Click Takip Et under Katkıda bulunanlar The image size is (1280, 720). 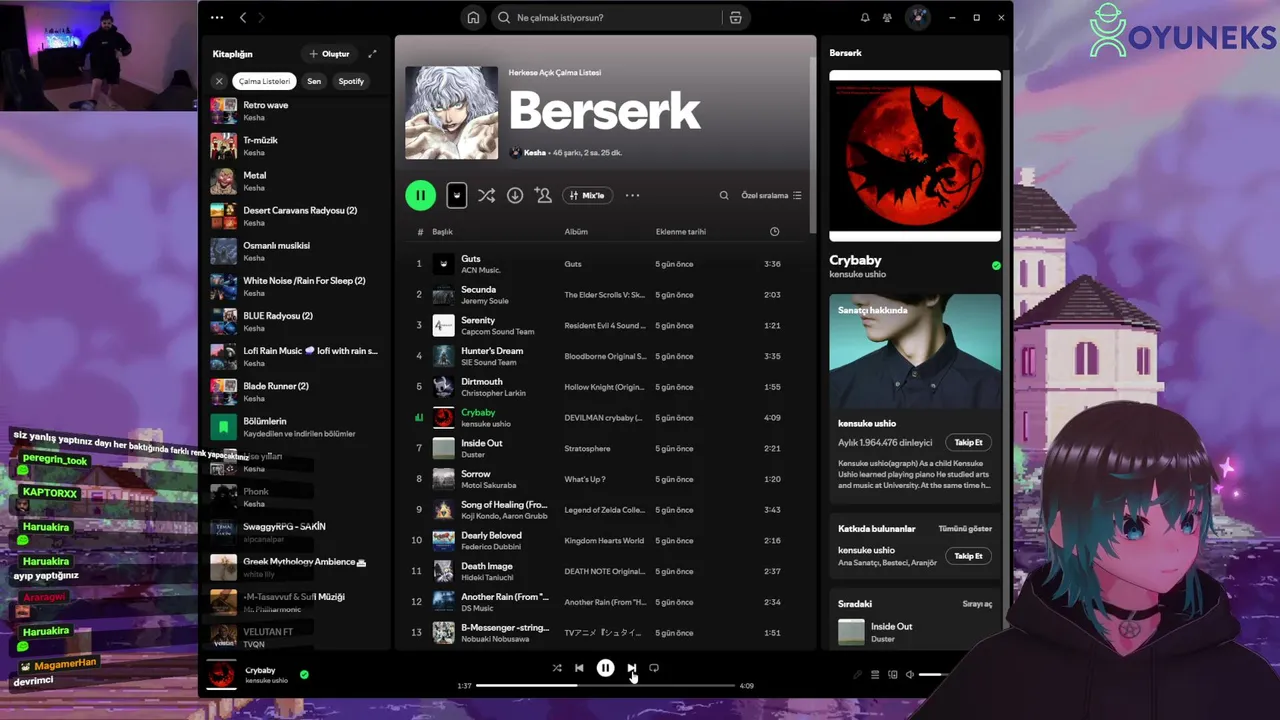968,556
